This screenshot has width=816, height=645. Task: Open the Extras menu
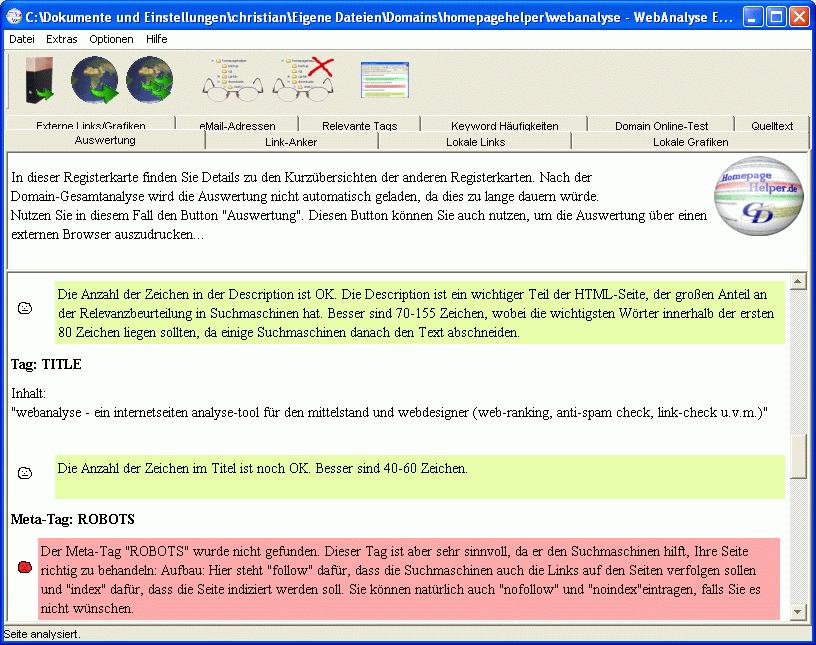[x=61, y=39]
